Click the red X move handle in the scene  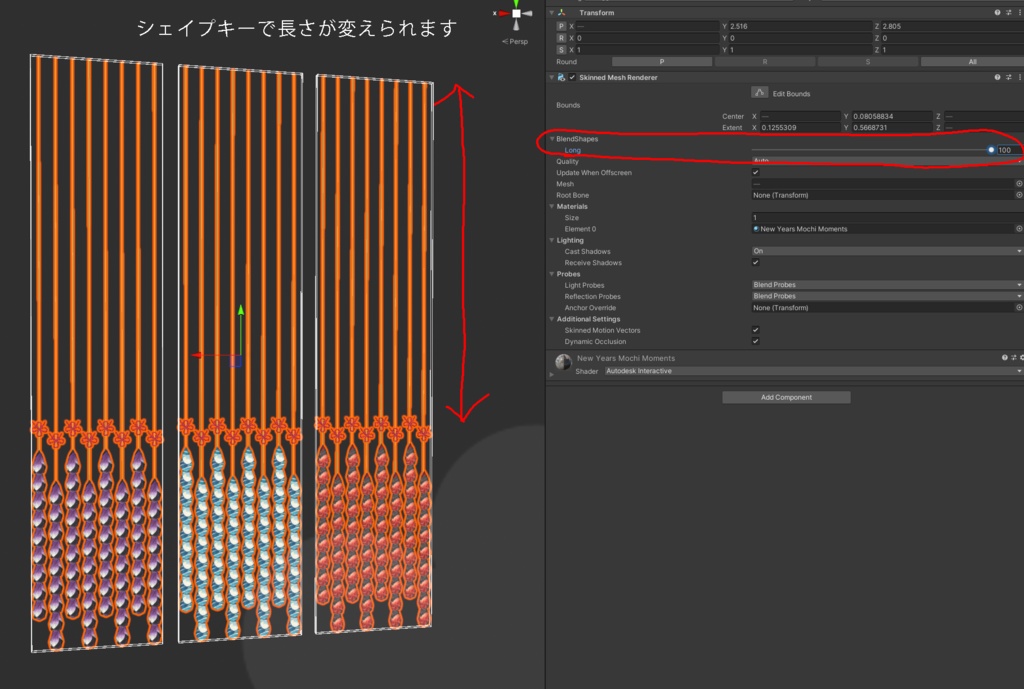coord(197,355)
